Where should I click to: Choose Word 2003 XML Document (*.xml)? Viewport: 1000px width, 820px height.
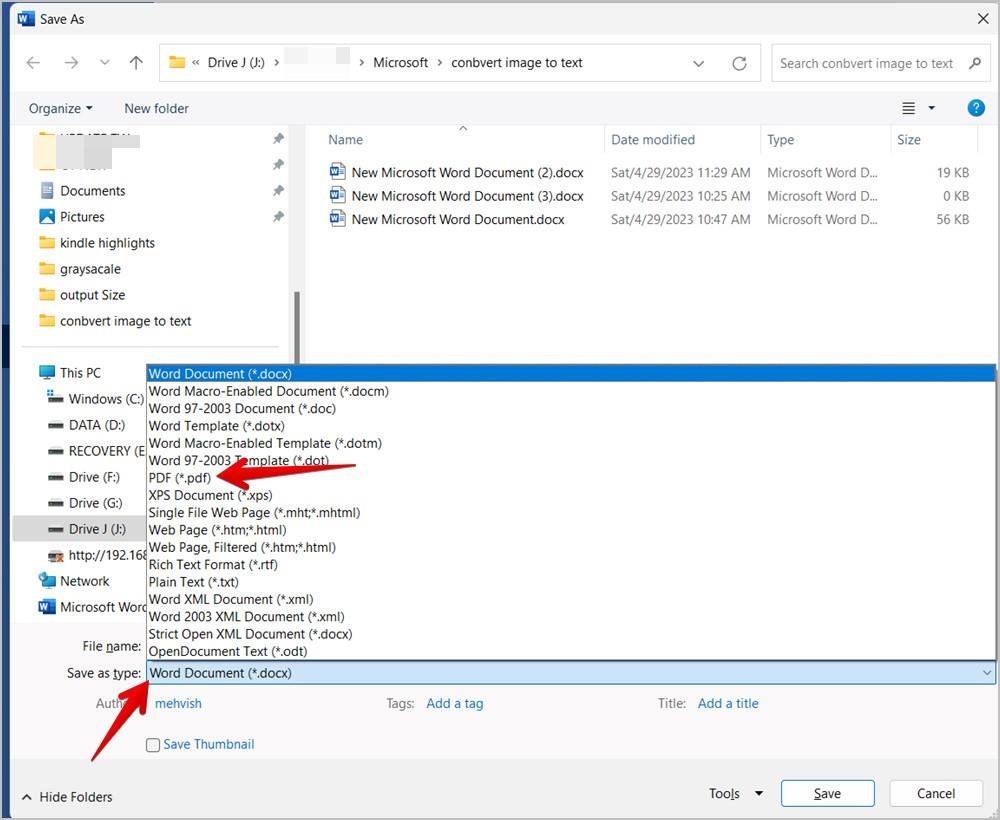point(571,617)
